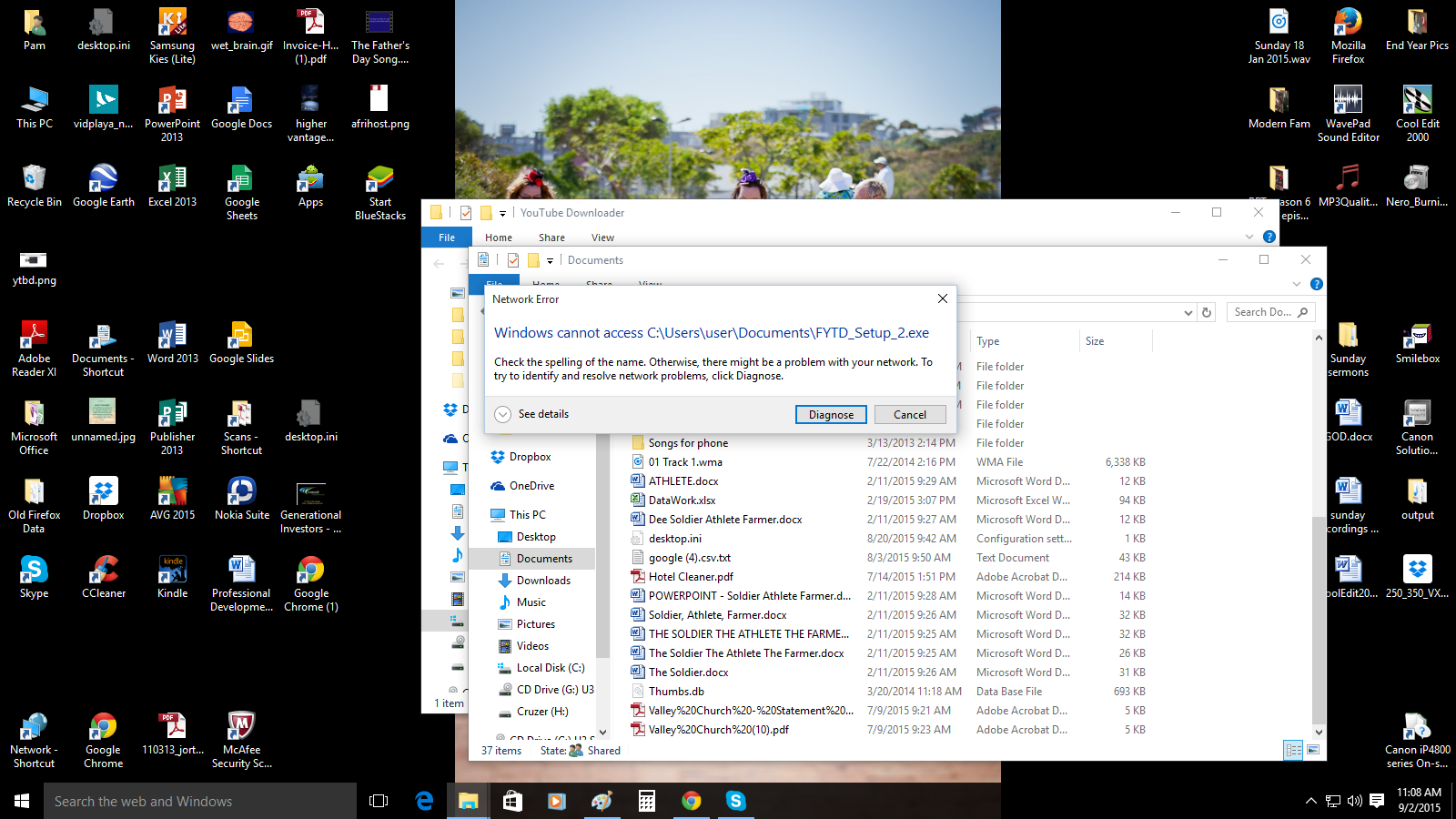Open Google Chrome from the taskbar
This screenshot has width=1456, height=819.
pos(692,801)
